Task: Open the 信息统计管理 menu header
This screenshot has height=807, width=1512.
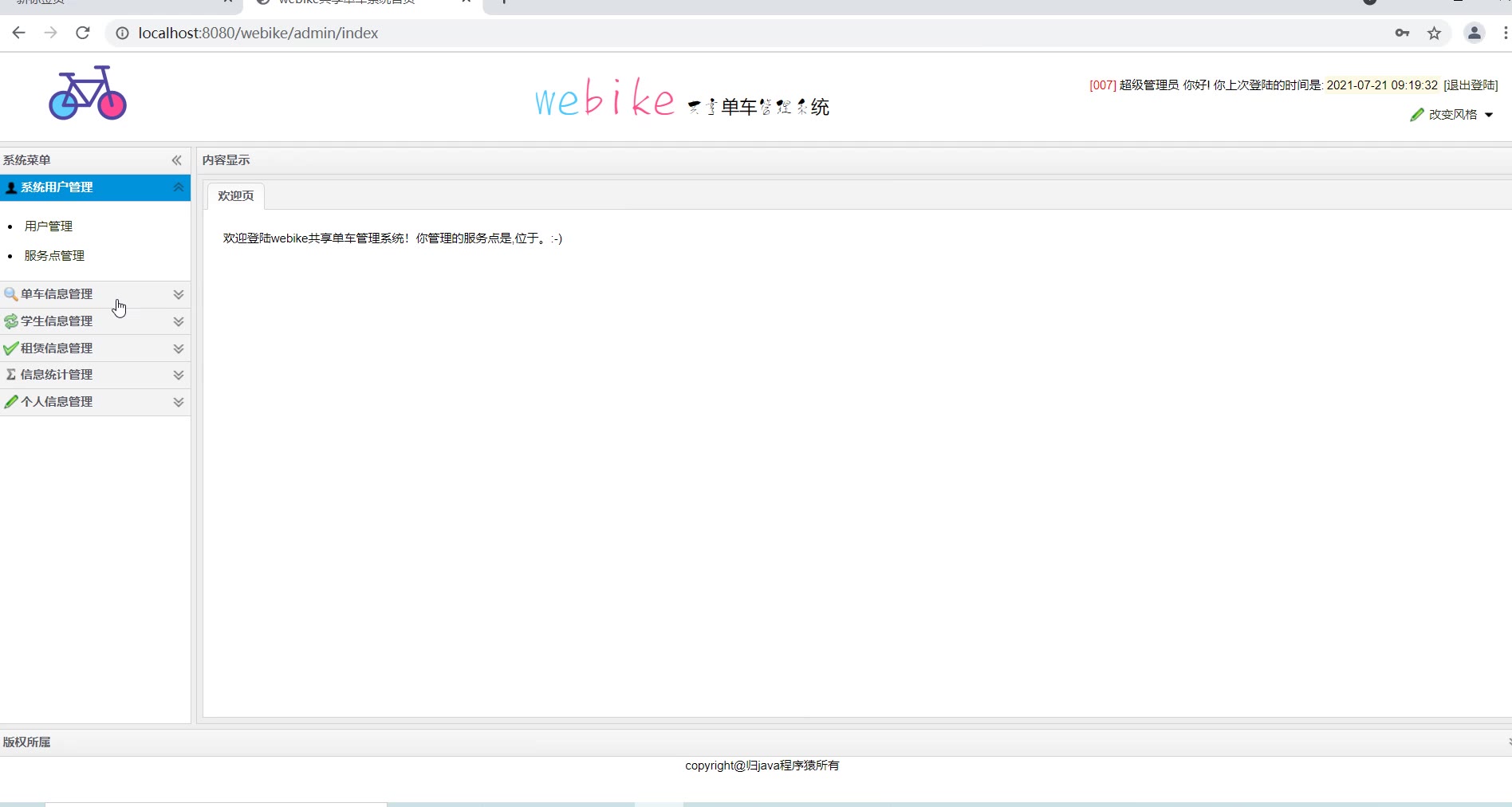Action: click(x=95, y=375)
